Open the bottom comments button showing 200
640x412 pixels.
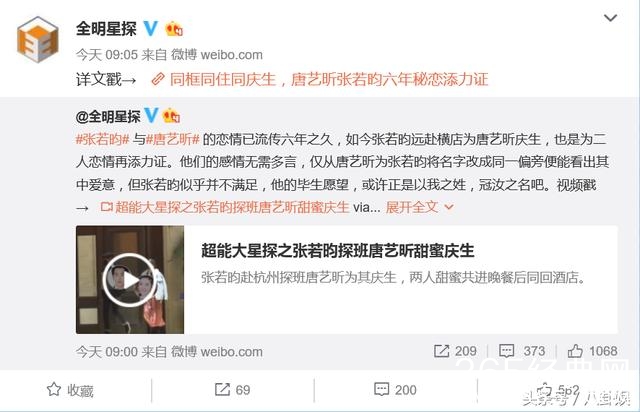395,390
